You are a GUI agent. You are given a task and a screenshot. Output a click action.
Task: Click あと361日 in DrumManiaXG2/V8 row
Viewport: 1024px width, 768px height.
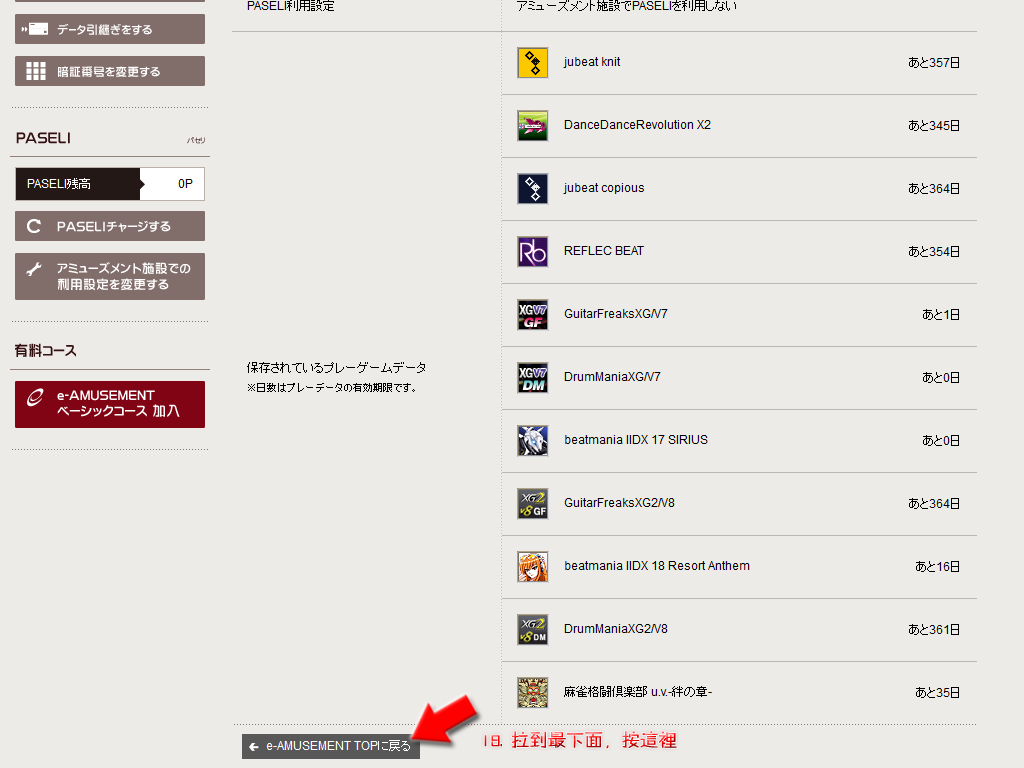pyautogui.click(x=934, y=630)
